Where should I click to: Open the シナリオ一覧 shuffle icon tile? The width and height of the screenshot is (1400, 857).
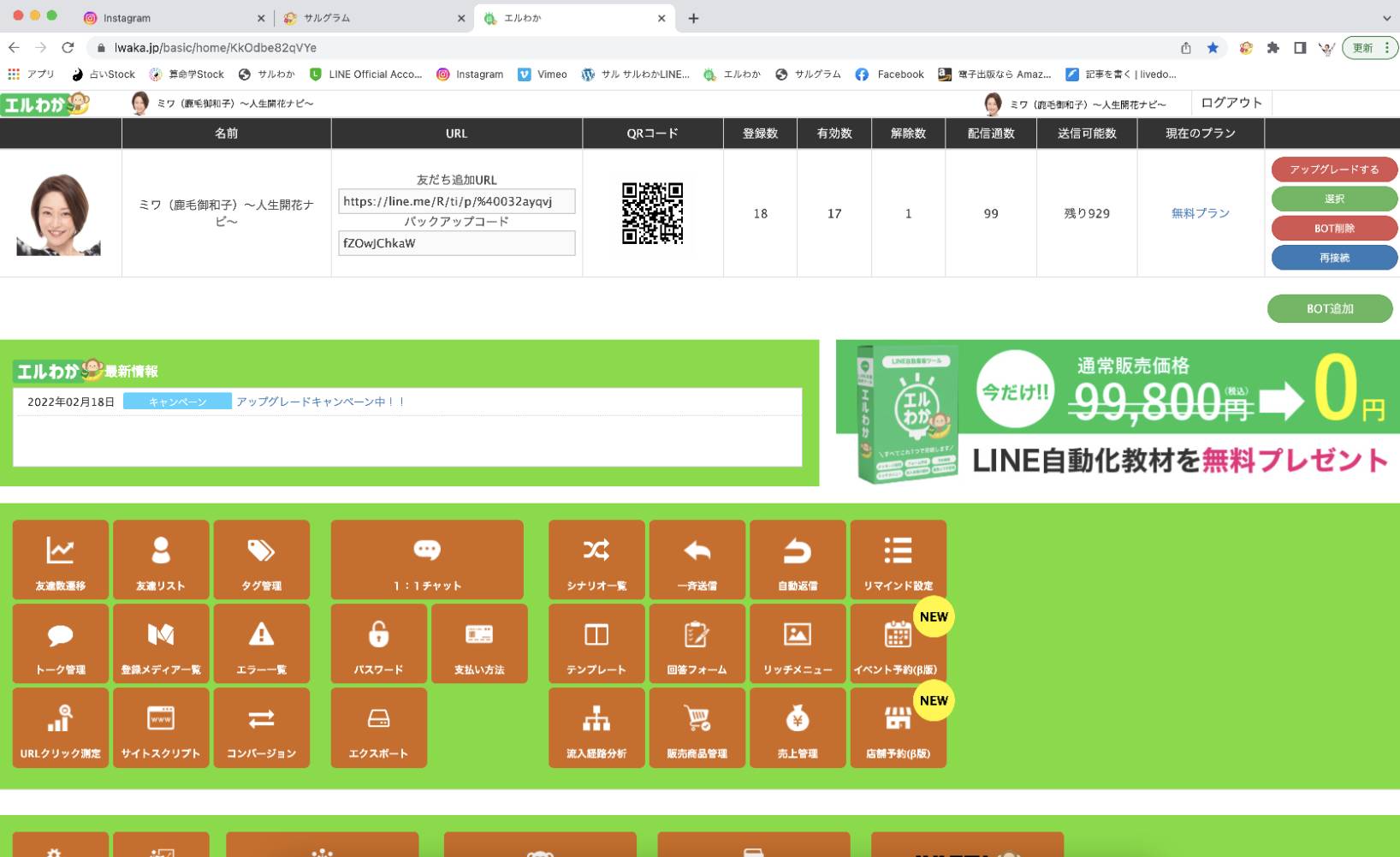(x=596, y=559)
